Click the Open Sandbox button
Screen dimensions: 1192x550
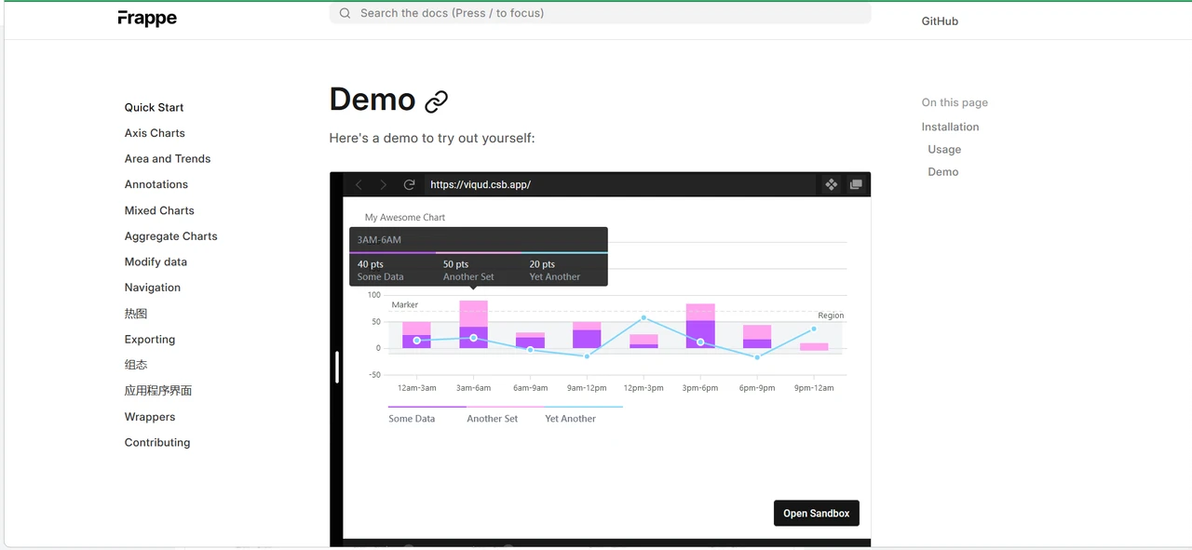(x=816, y=513)
